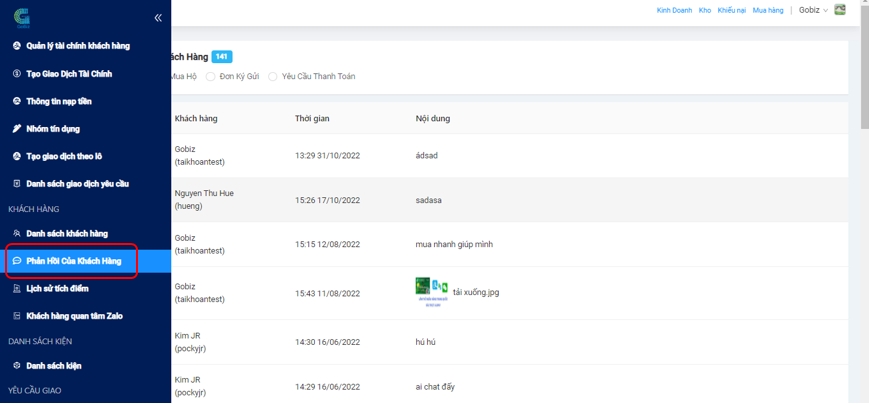Open the Mua hàng top link
Screen dimensions: 869x404
click(x=768, y=10)
